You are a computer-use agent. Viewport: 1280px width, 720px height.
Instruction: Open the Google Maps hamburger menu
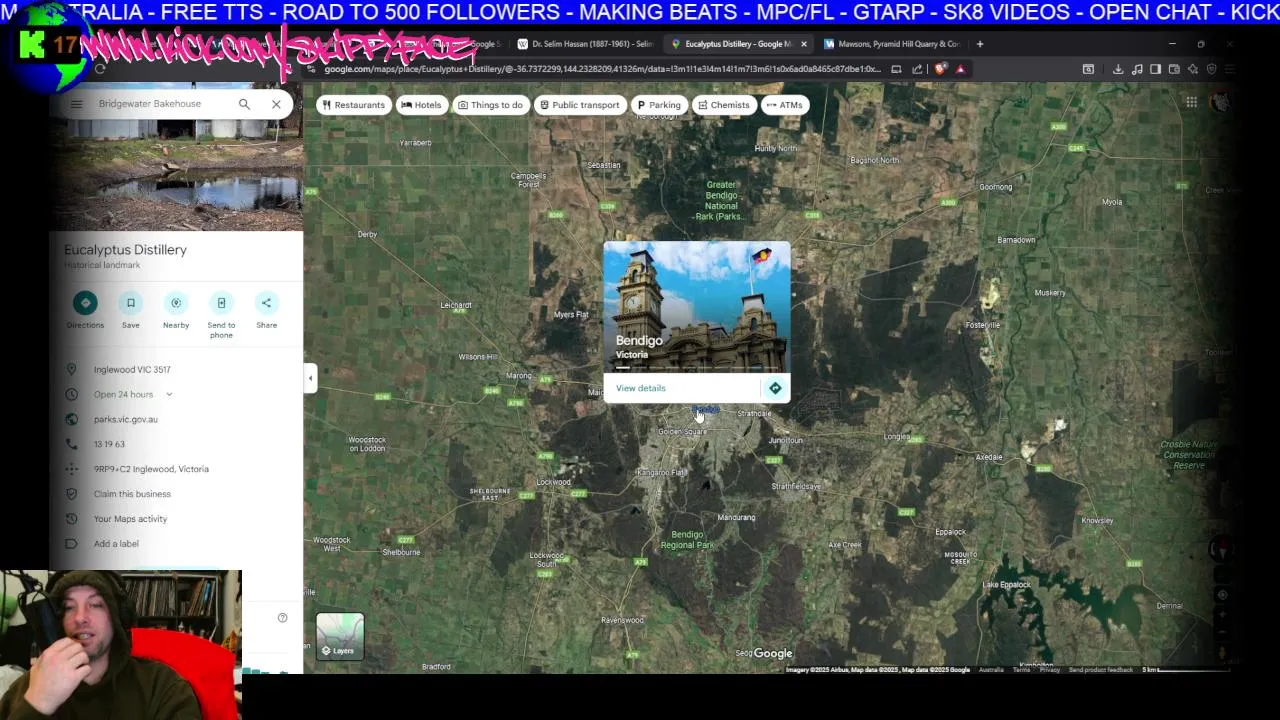77,104
